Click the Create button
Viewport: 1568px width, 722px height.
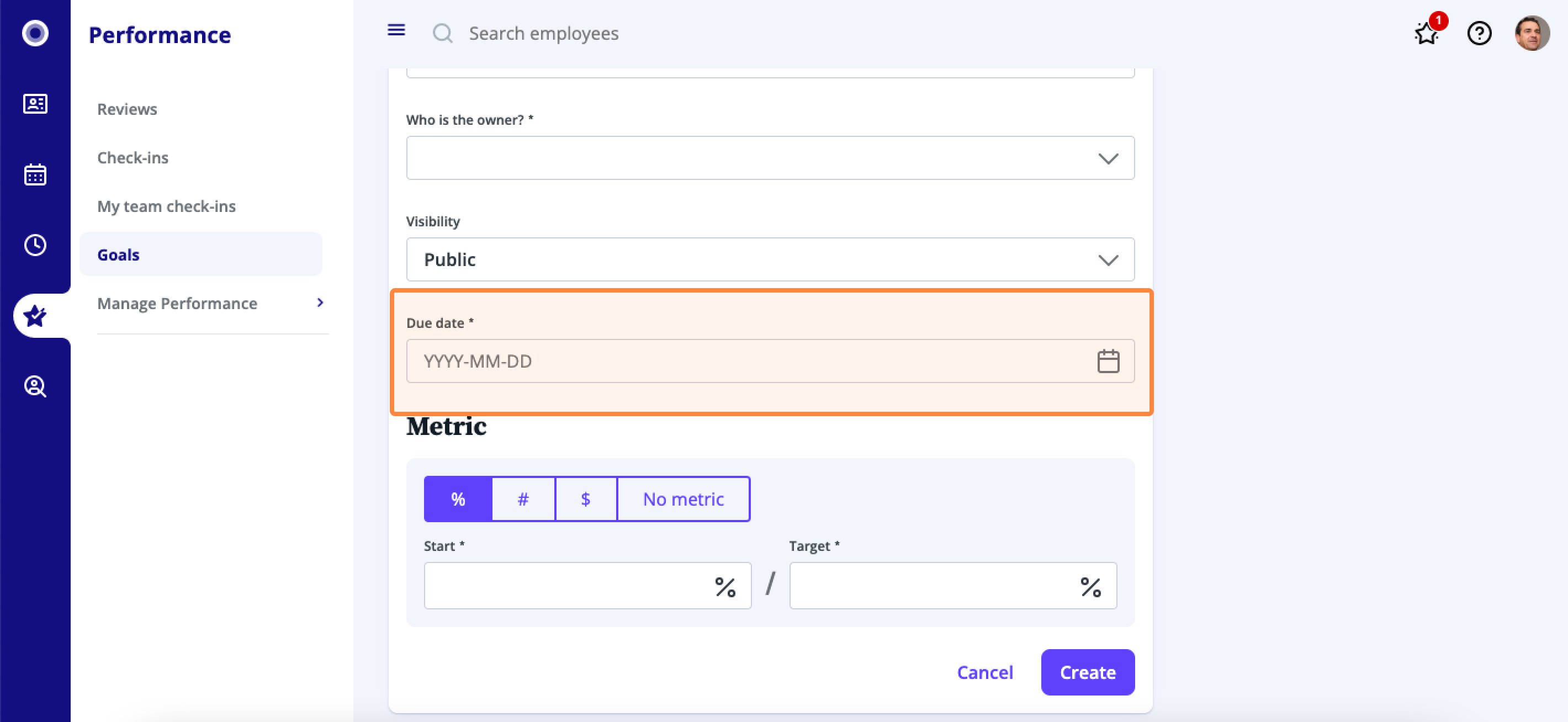click(x=1088, y=672)
